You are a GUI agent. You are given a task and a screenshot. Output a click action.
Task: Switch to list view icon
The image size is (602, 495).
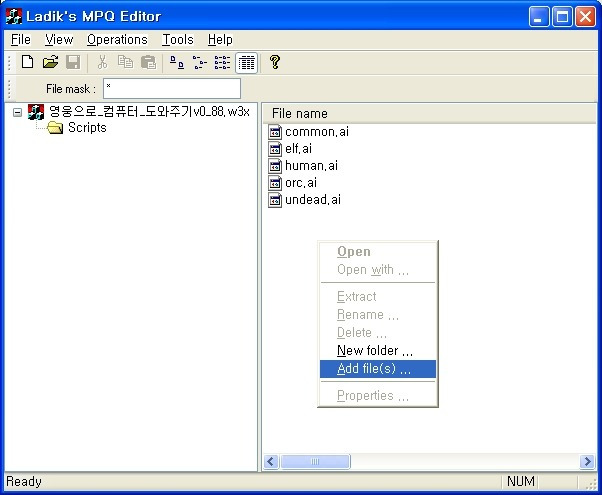(222, 62)
